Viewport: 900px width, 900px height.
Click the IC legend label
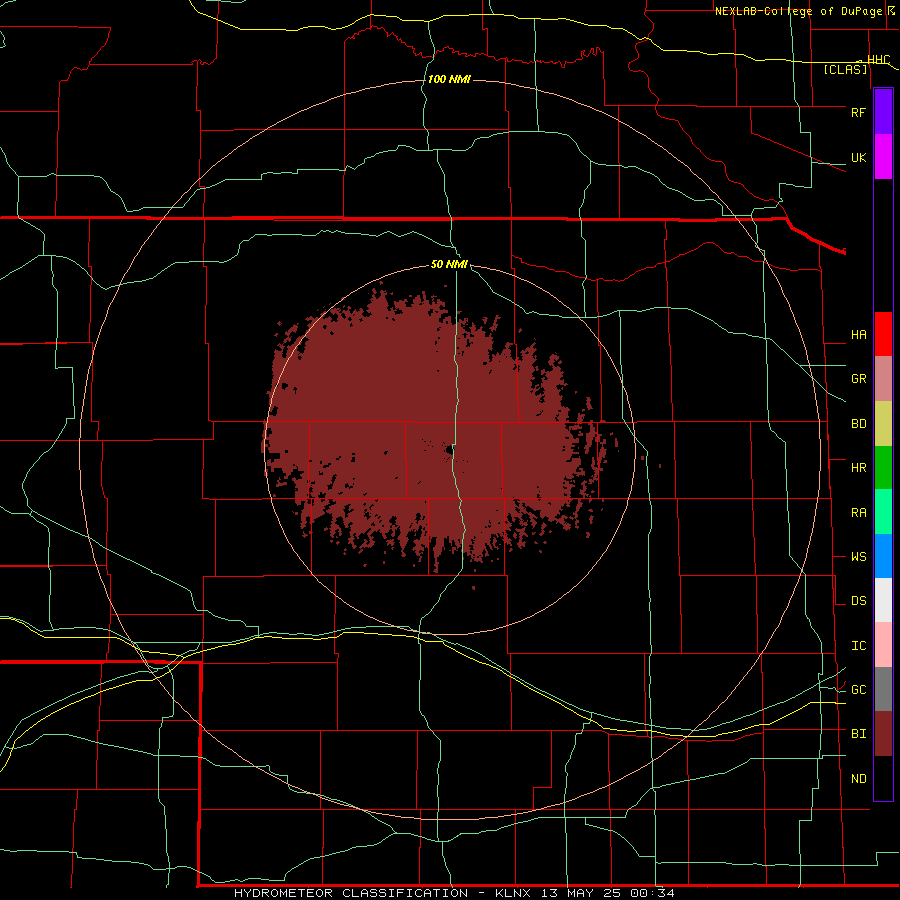click(x=858, y=646)
